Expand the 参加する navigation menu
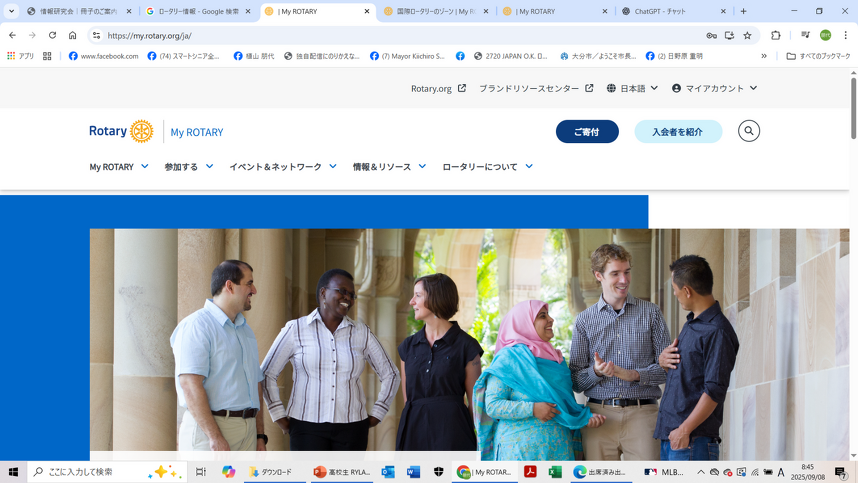858x483 pixels. [188, 167]
